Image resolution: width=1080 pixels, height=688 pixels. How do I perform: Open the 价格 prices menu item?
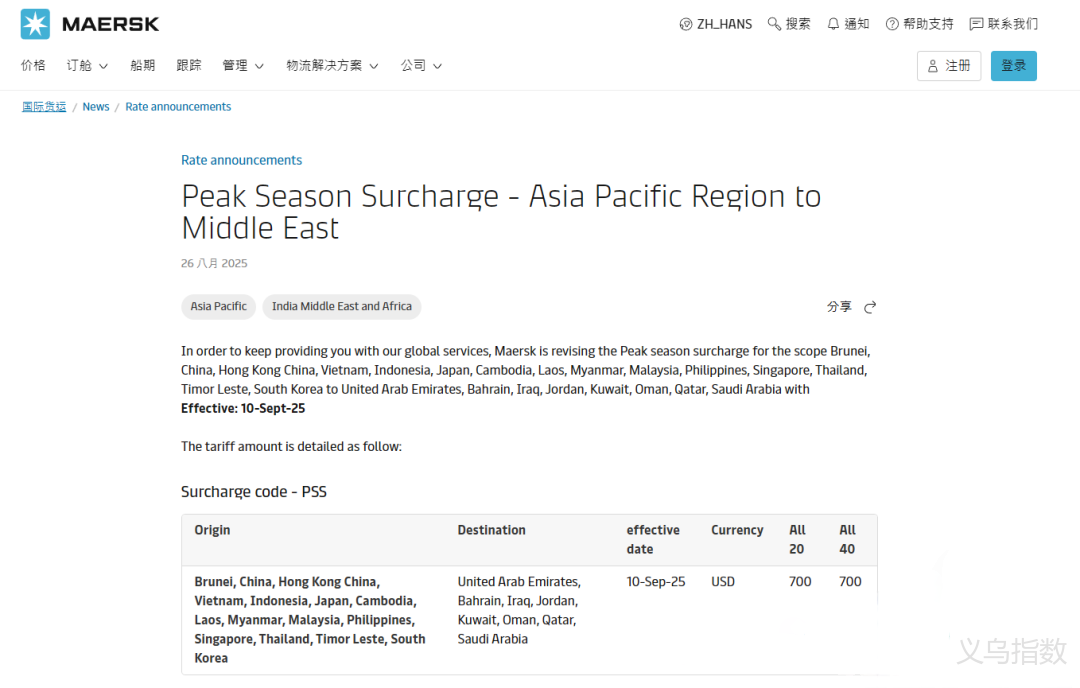point(33,66)
